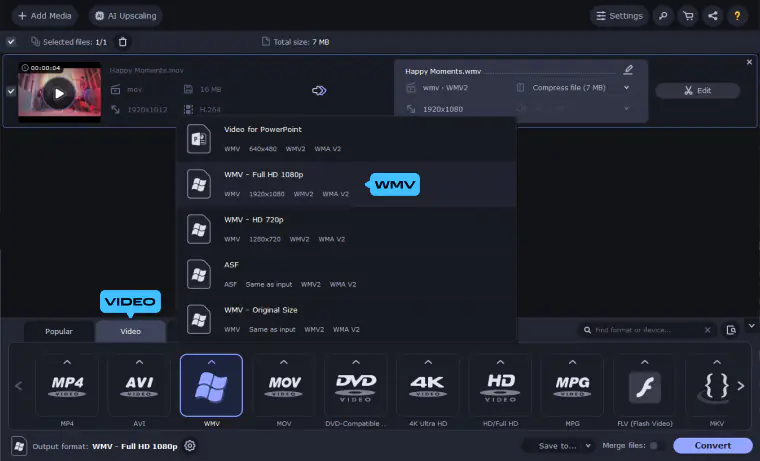Select the MKV format icon
The image size is (760, 461).
tap(717, 386)
